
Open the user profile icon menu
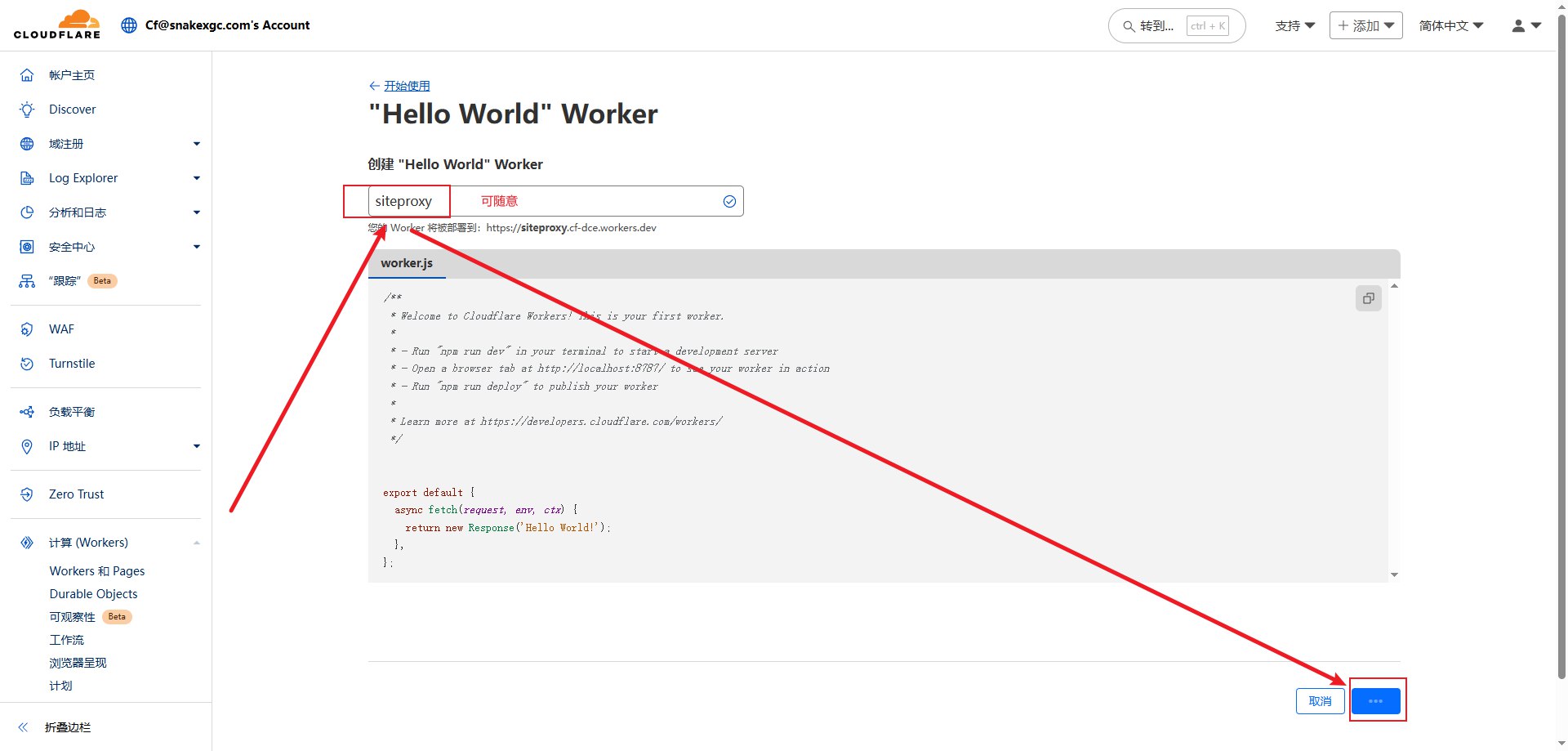1526,26
